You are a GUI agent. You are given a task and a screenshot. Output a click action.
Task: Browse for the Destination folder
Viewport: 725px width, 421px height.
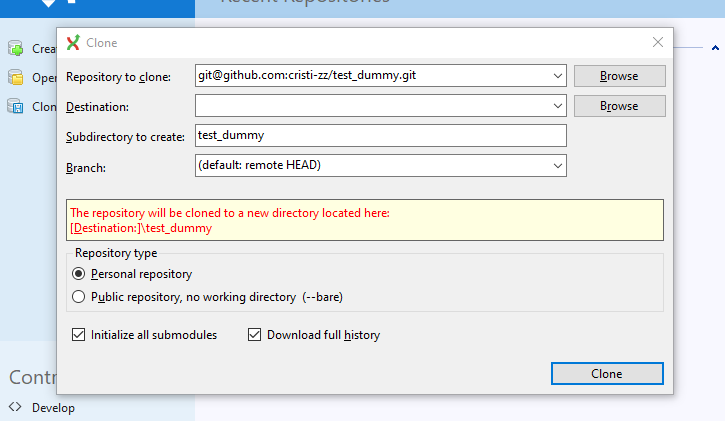pyautogui.click(x=619, y=106)
